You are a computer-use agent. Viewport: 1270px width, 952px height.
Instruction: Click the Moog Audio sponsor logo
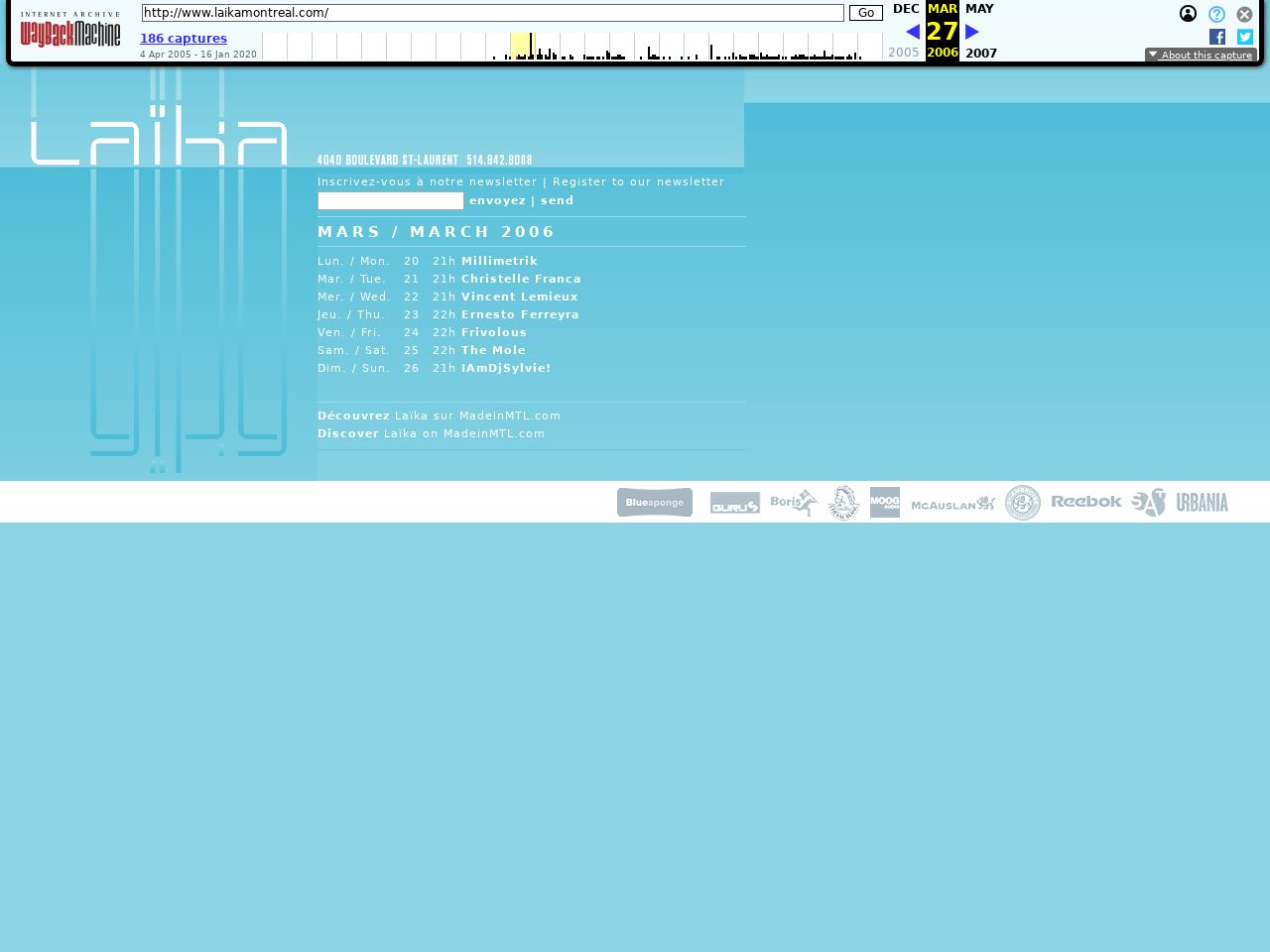click(x=884, y=503)
